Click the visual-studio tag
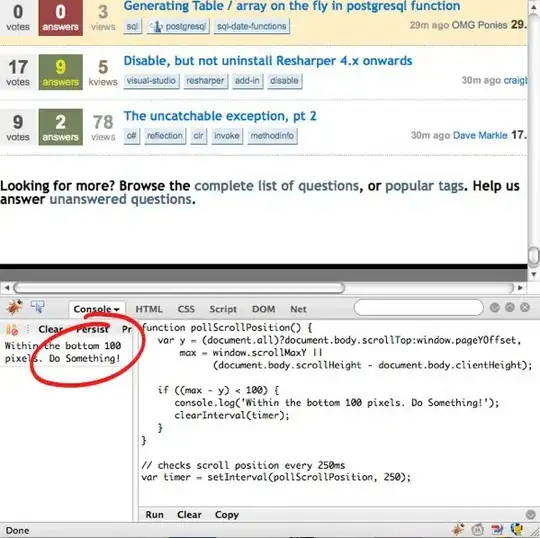Screen dimensions: 540x538 click(151, 81)
